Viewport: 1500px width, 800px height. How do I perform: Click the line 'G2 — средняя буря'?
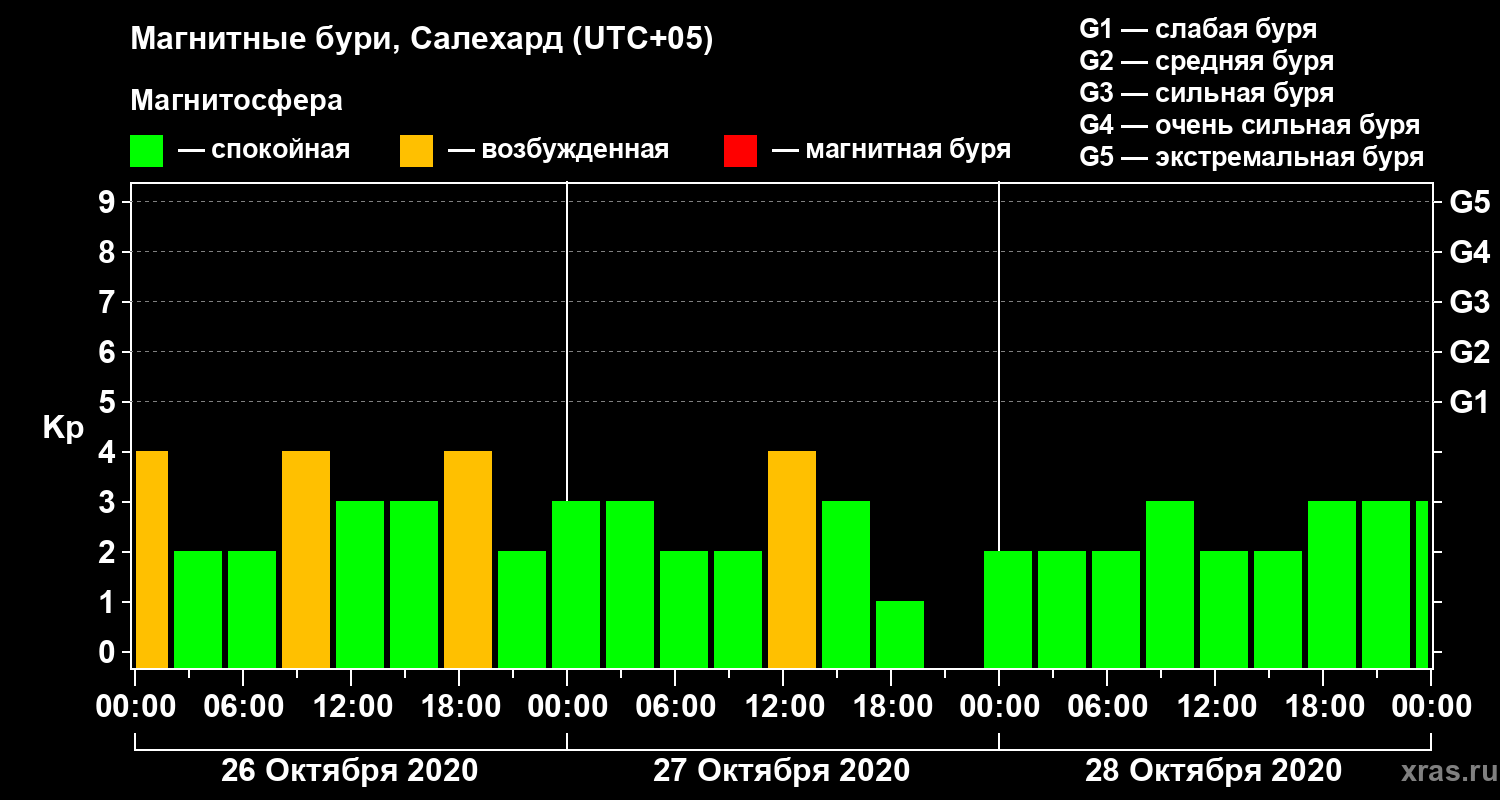(1207, 61)
